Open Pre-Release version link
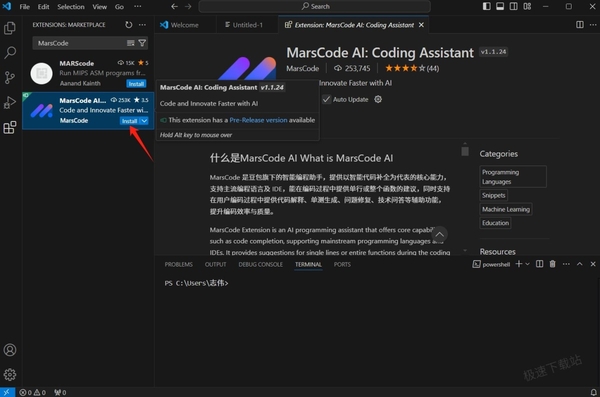Image resolution: width=600 pixels, height=397 pixels. [x=258, y=120]
